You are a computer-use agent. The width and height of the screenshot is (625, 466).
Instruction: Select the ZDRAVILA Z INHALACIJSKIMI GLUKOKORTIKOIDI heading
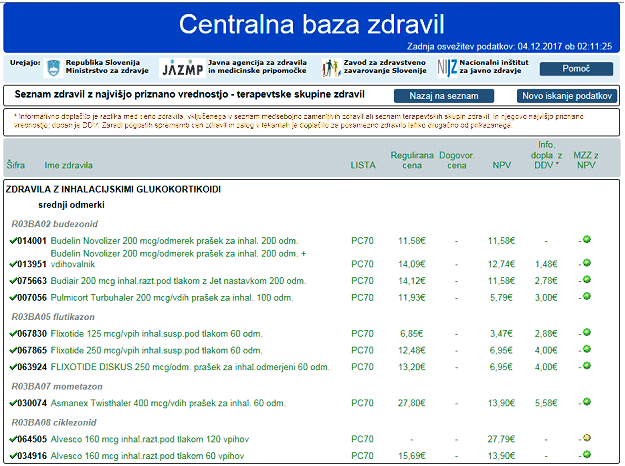point(113,189)
